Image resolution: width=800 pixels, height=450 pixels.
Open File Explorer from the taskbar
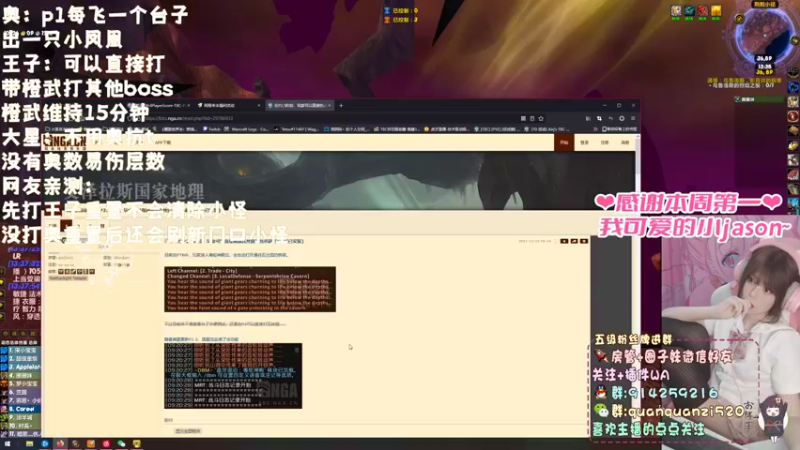click(30, 444)
